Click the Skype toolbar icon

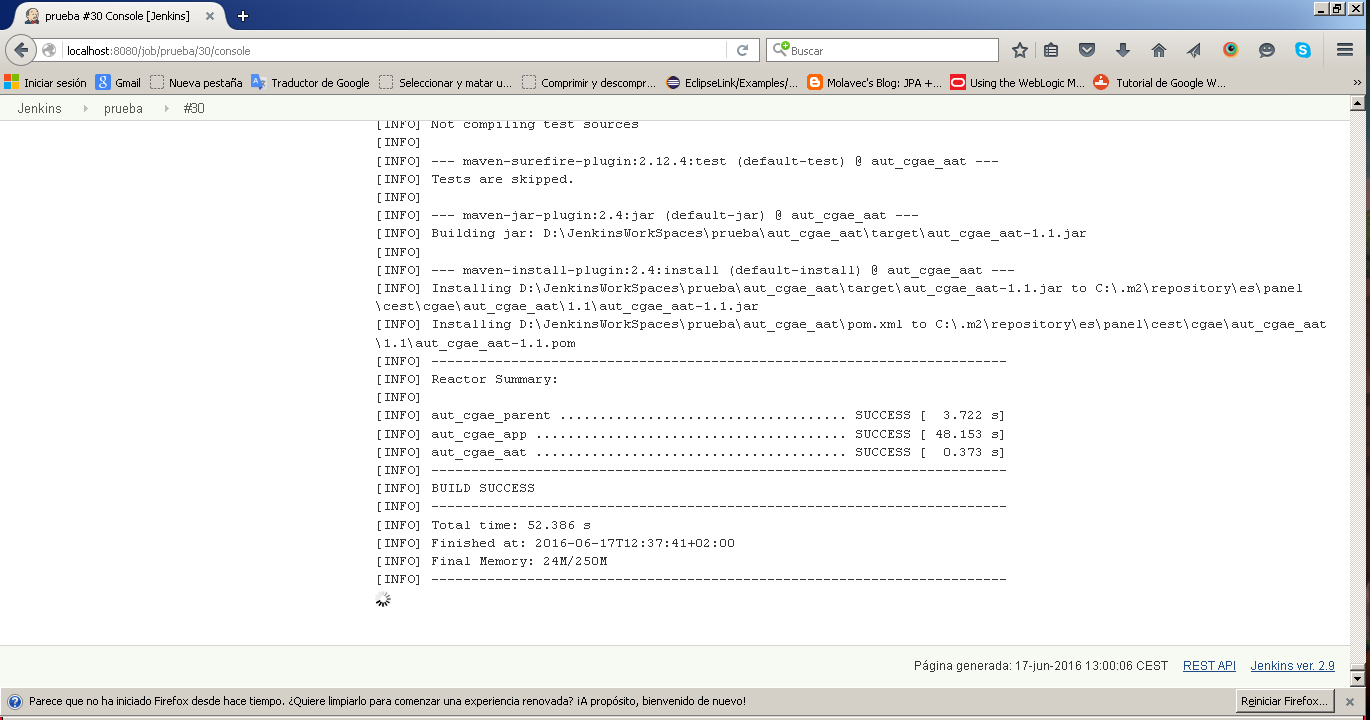(1303, 50)
